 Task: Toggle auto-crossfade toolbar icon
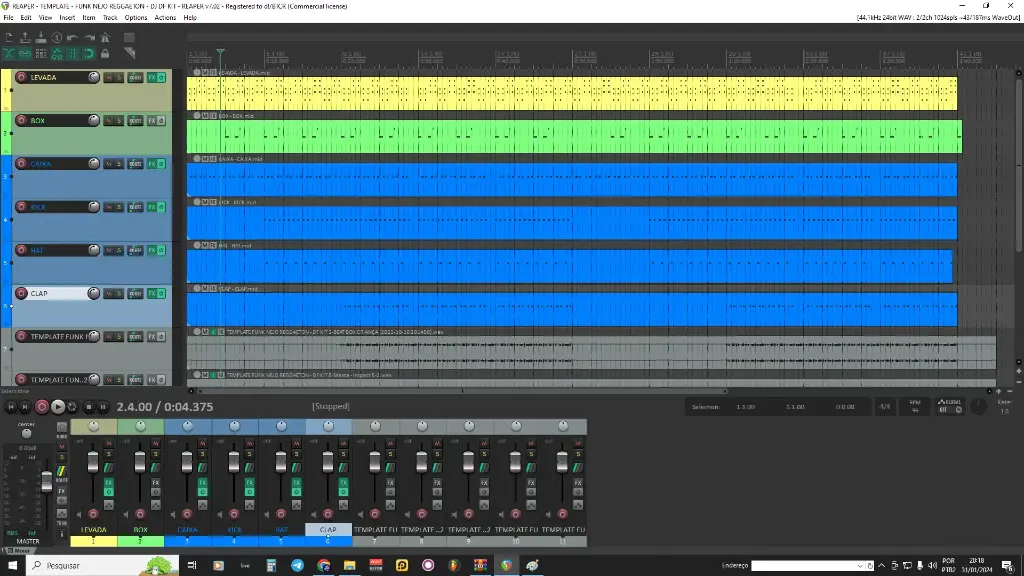[x=9, y=54]
